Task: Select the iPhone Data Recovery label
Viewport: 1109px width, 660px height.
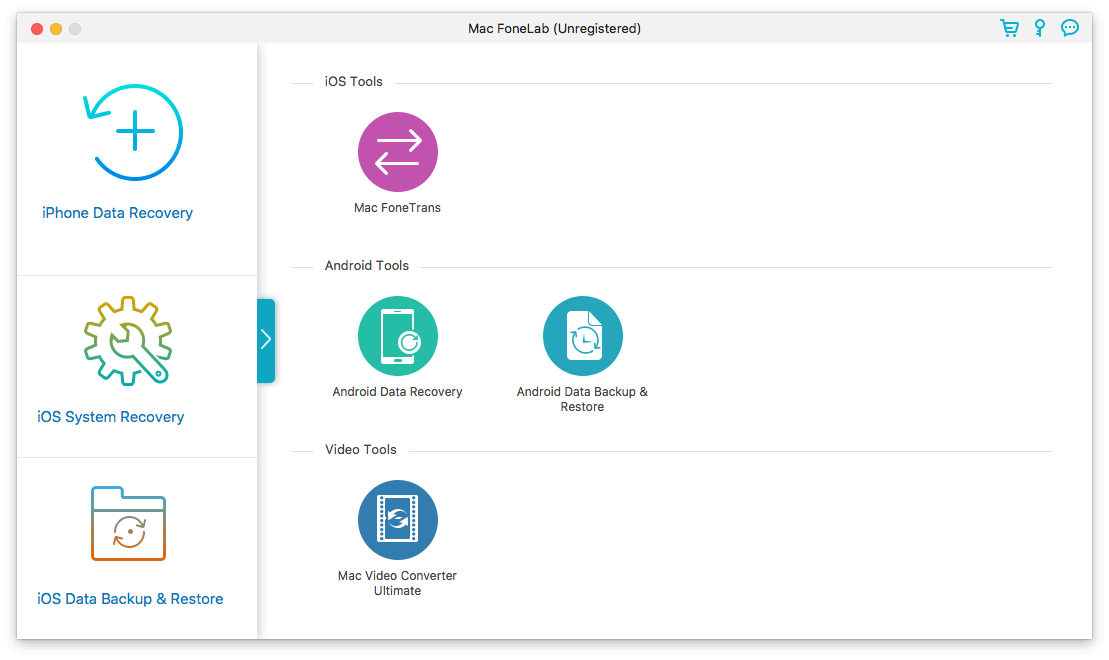Action: pos(117,213)
